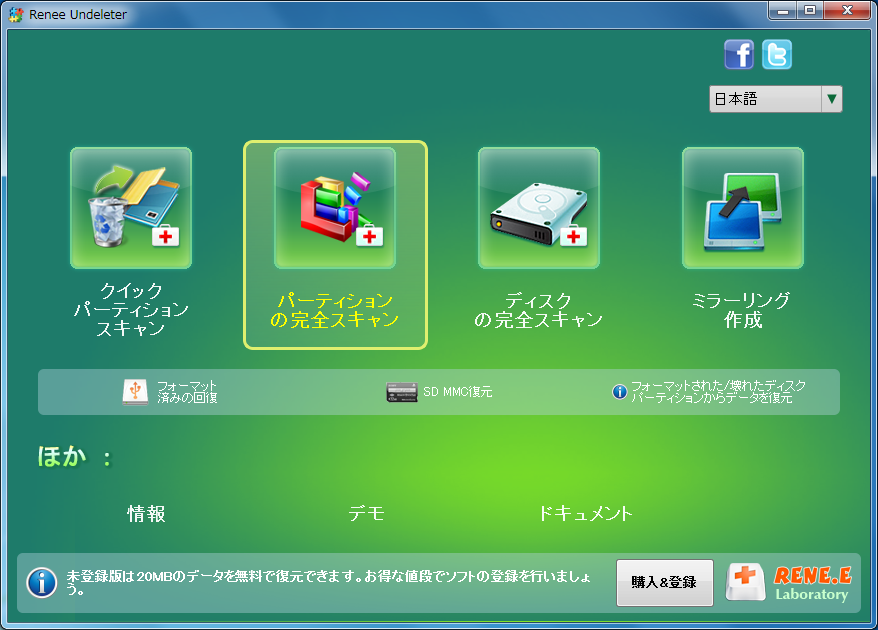Expand the language list from the combo box
The image size is (878, 630).
click(831, 99)
